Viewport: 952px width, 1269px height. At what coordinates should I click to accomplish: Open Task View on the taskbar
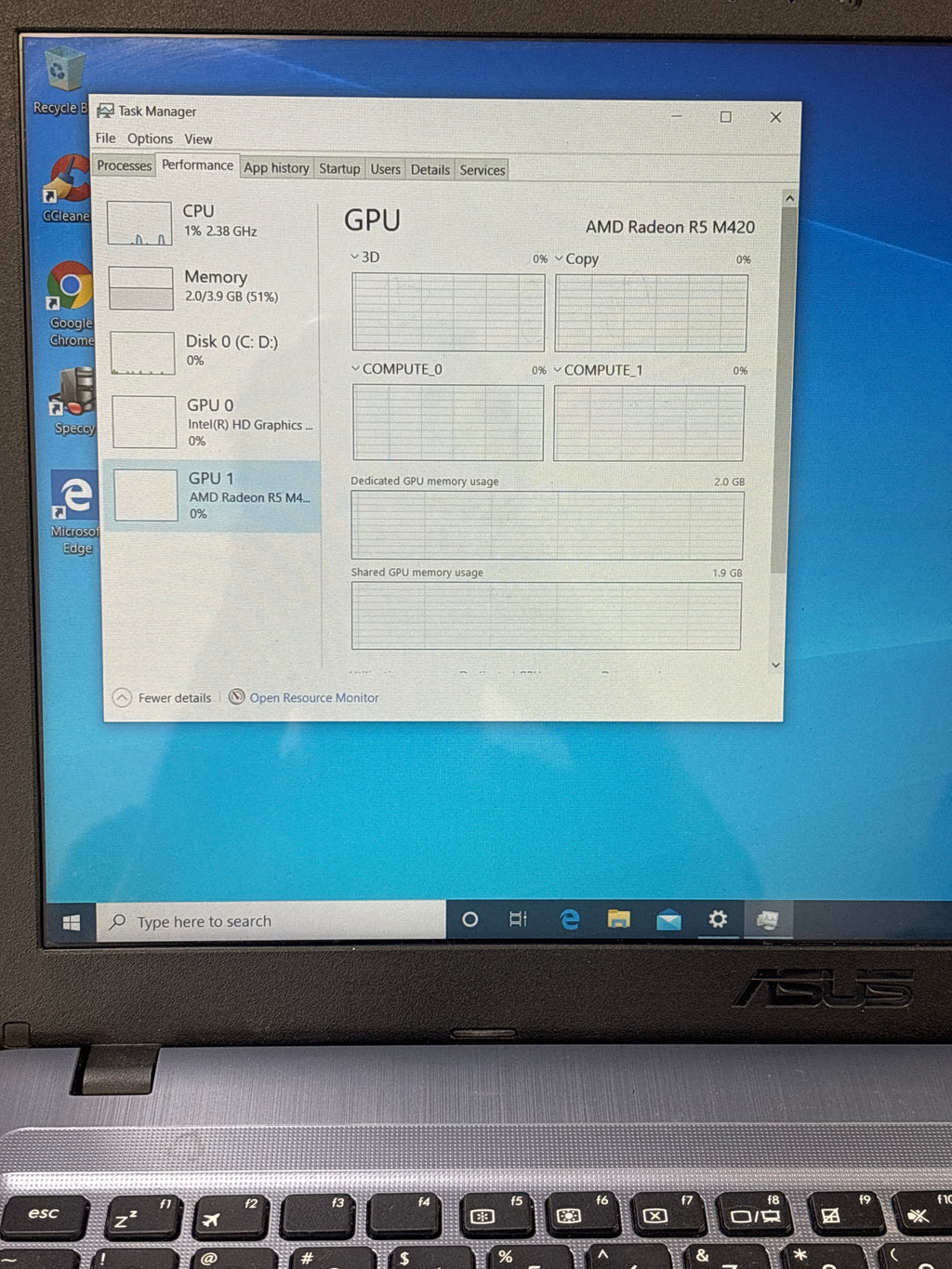519,919
